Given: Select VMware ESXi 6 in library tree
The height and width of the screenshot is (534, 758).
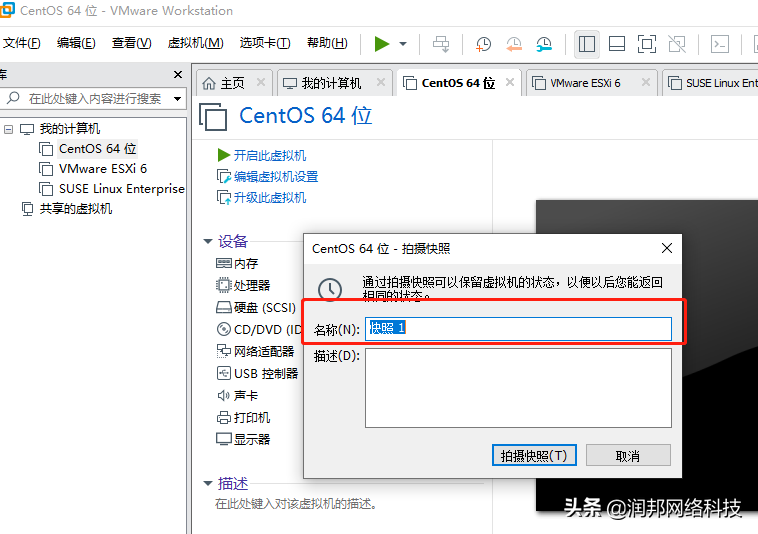Looking at the screenshot, I should click(102, 169).
